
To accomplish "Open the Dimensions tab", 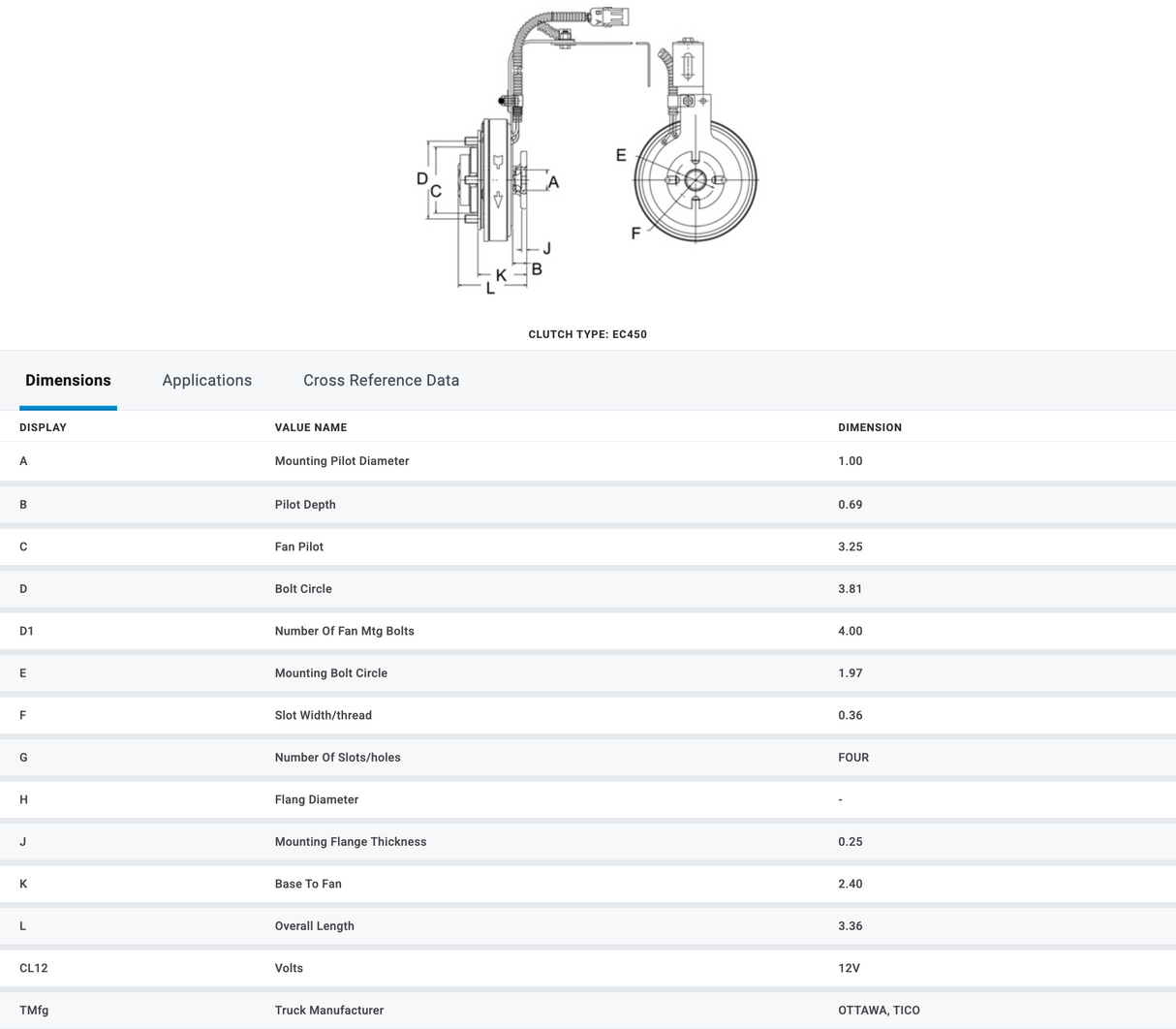I will click(x=68, y=381).
